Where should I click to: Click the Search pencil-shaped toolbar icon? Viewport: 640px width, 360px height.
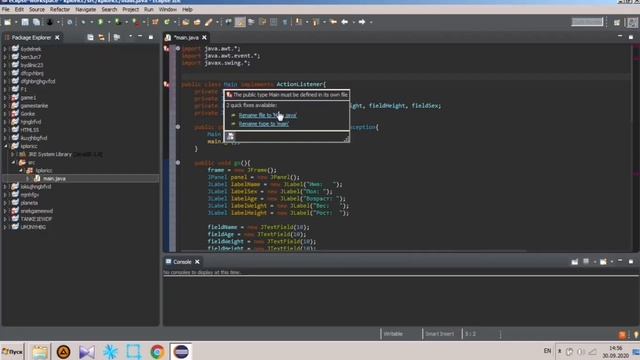(x=209, y=22)
